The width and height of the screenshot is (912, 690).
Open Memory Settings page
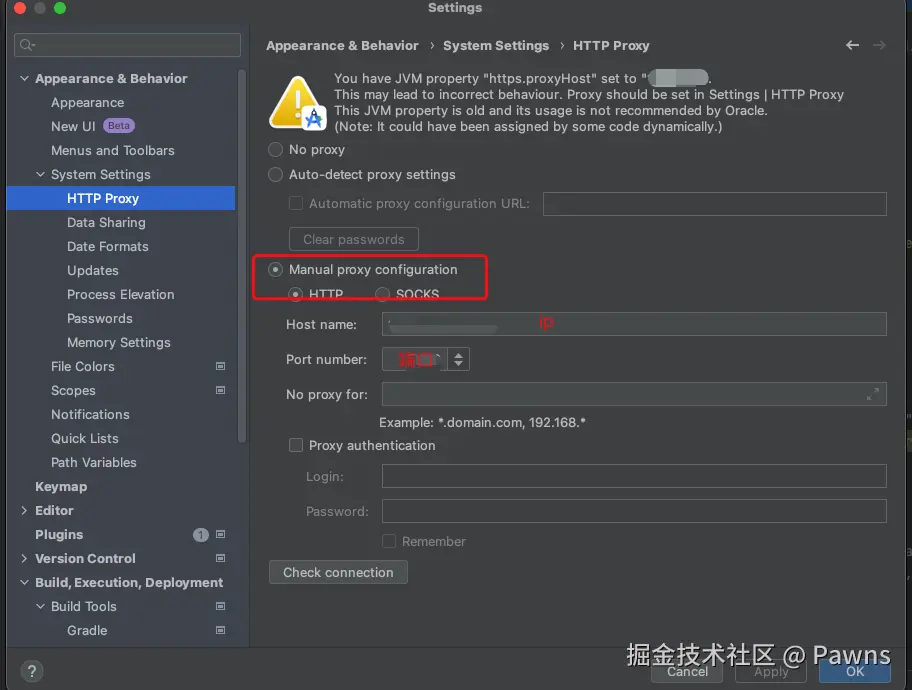point(119,342)
